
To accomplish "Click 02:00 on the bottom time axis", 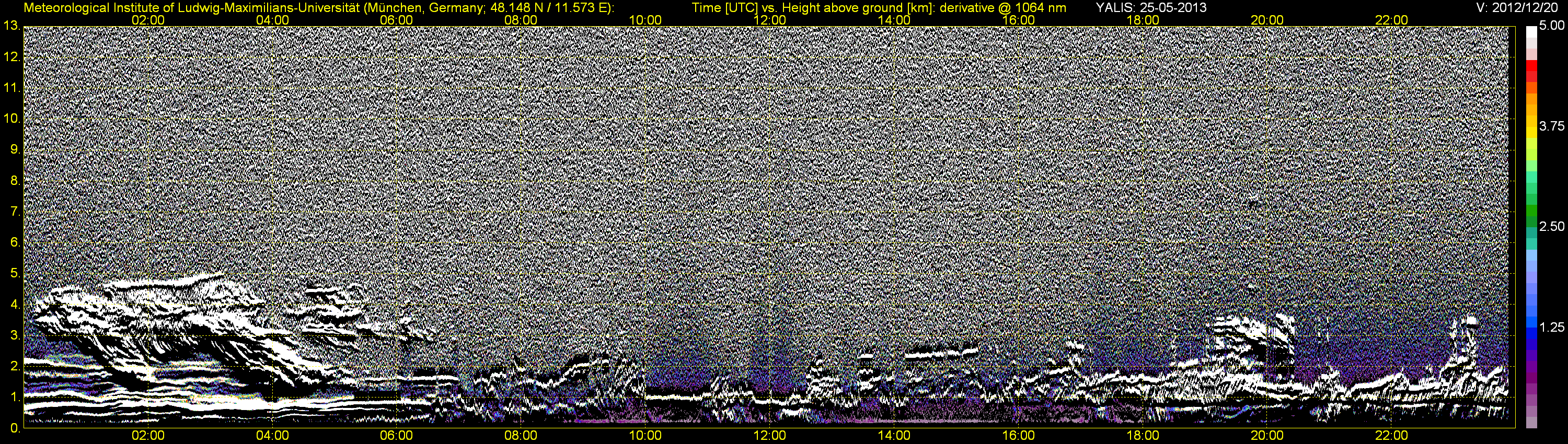I will [x=148, y=436].
